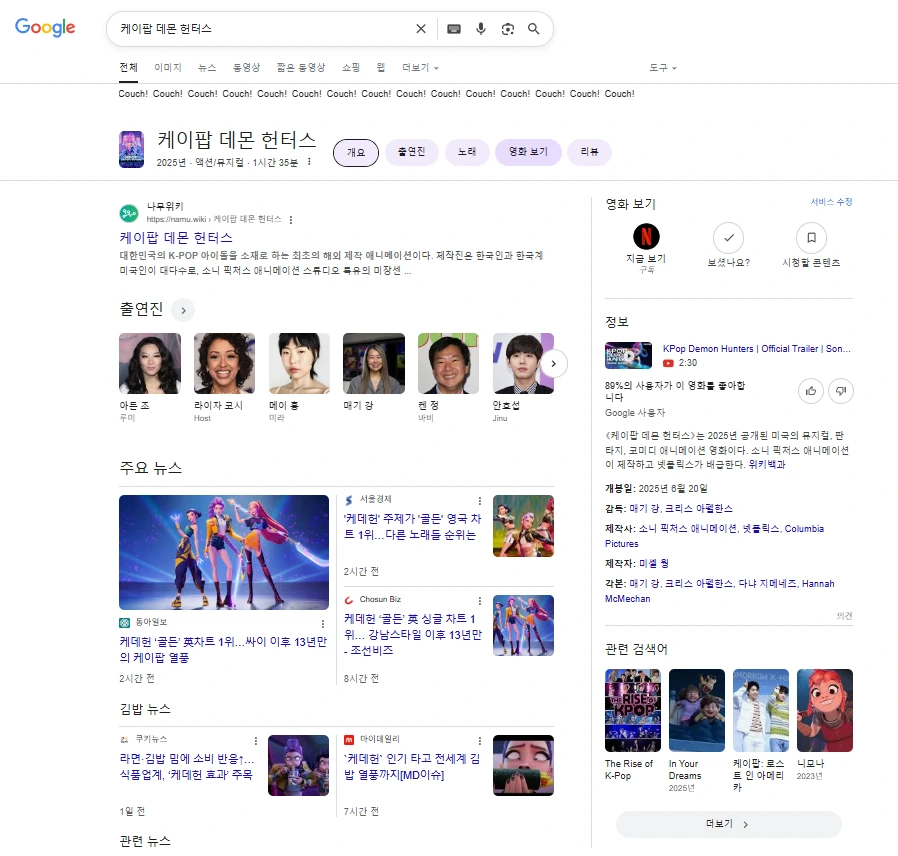
Task: Click the movie poster icon beside title
Action: click(x=131, y=149)
